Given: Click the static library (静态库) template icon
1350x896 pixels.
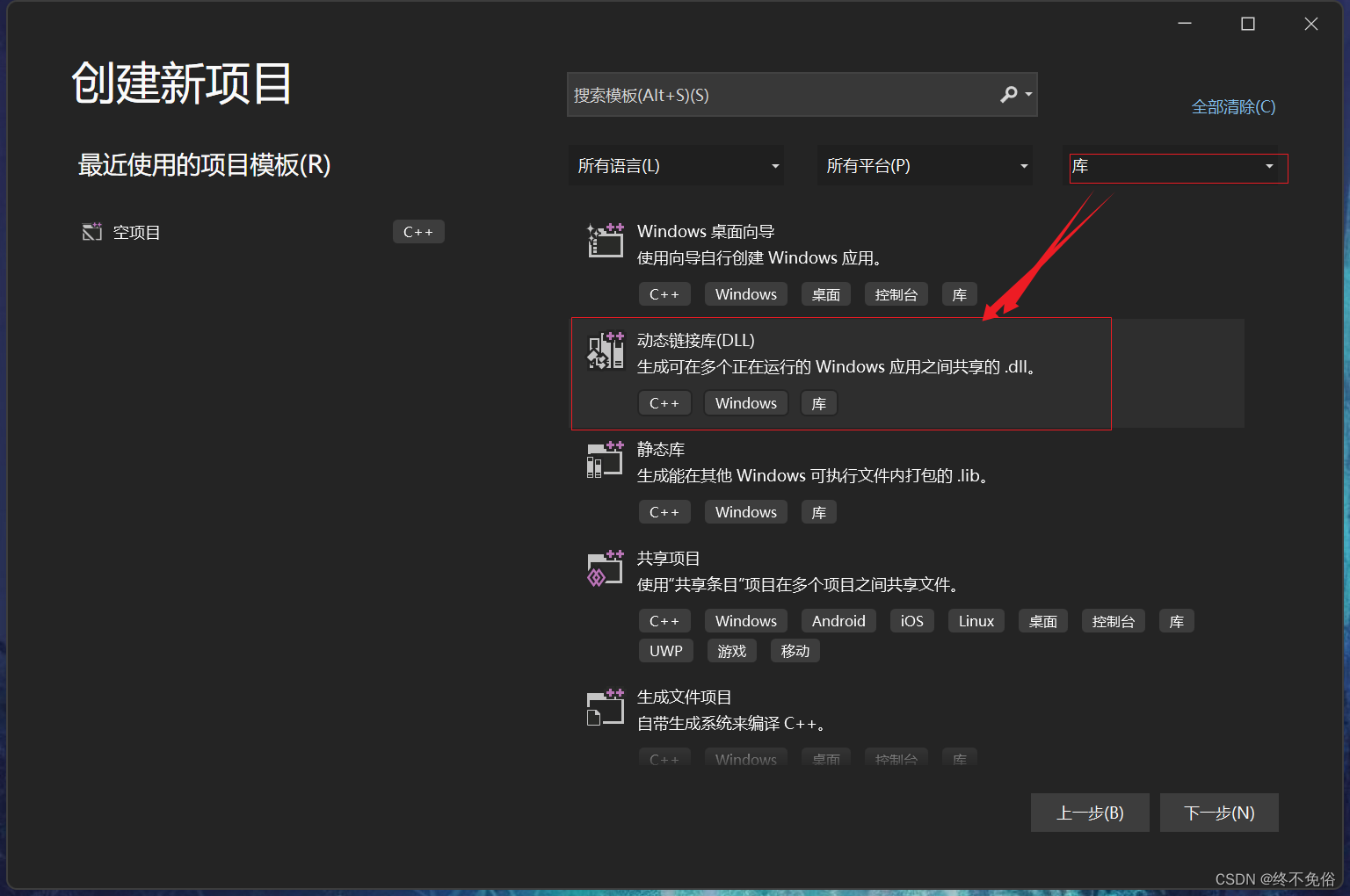Looking at the screenshot, I should (x=606, y=459).
